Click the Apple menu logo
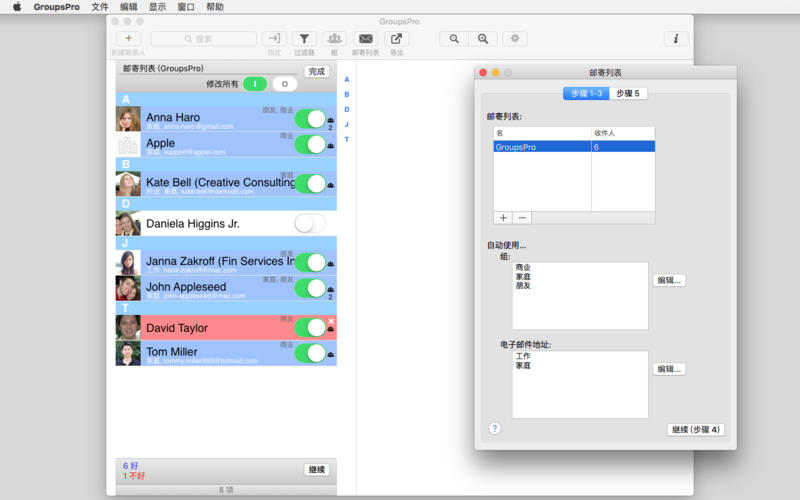 point(17,7)
